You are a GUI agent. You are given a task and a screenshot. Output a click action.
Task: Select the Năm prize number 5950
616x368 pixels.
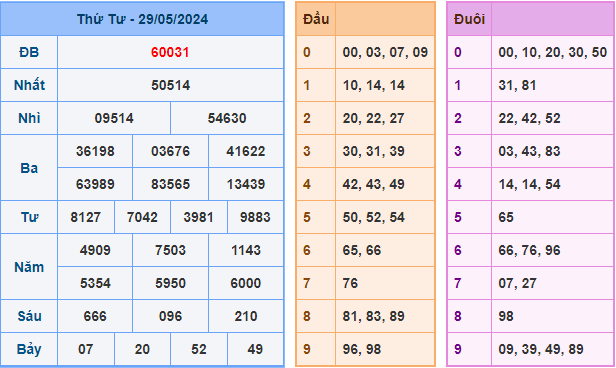(x=170, y=283)
